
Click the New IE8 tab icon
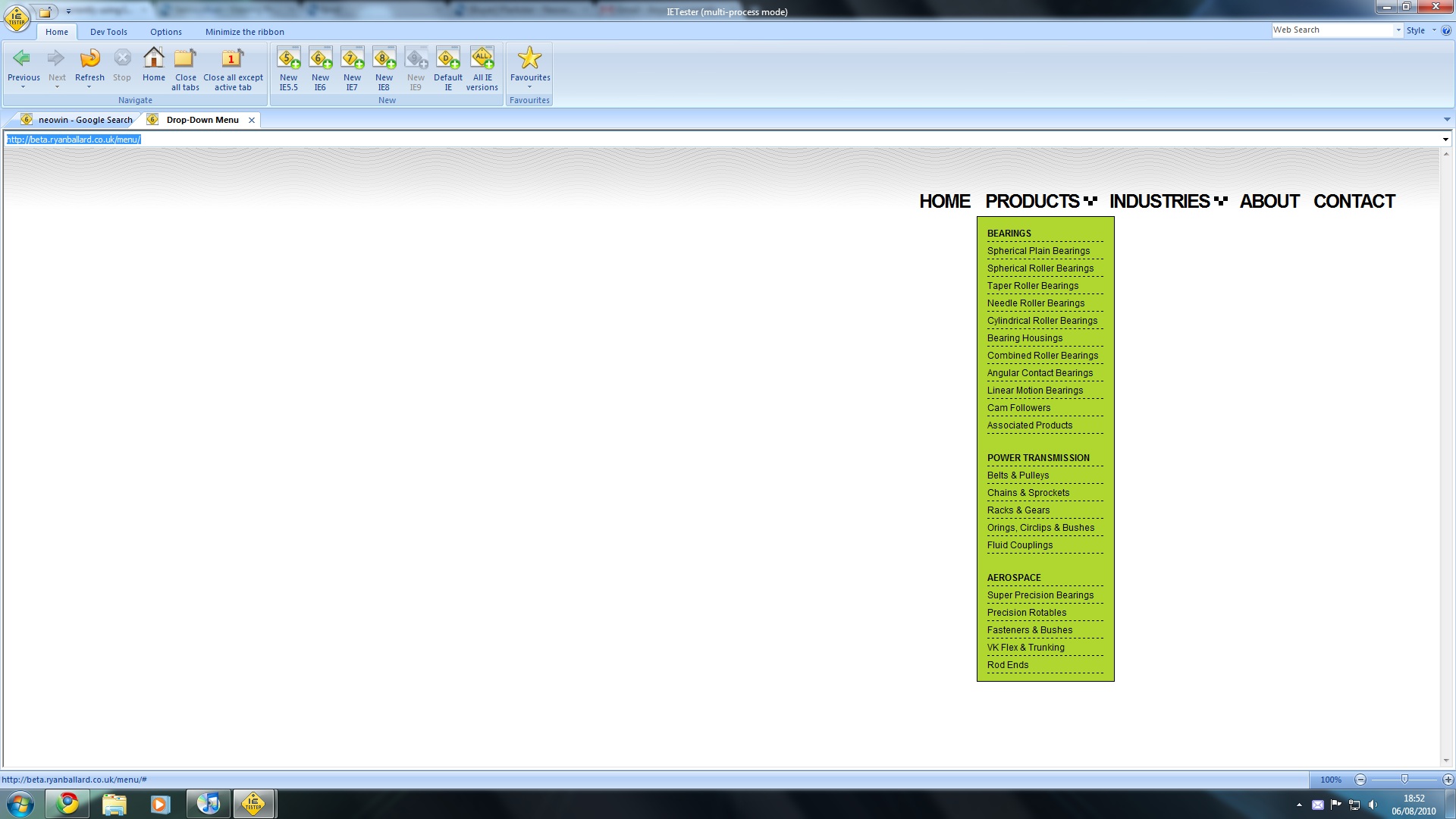coord(384,59)
